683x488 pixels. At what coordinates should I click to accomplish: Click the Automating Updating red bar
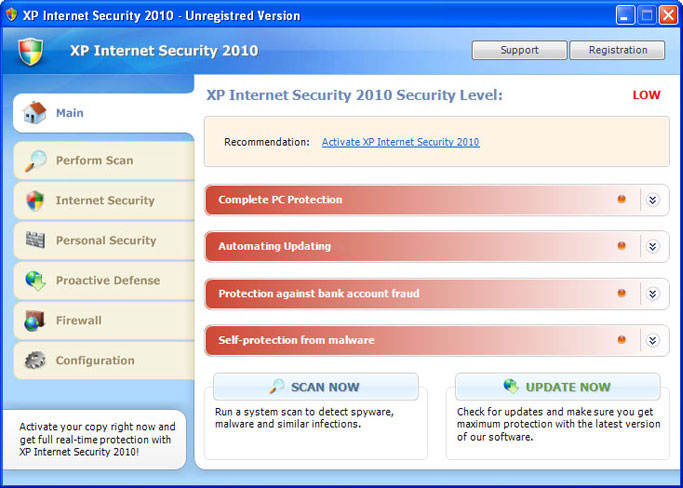point(436,247)
